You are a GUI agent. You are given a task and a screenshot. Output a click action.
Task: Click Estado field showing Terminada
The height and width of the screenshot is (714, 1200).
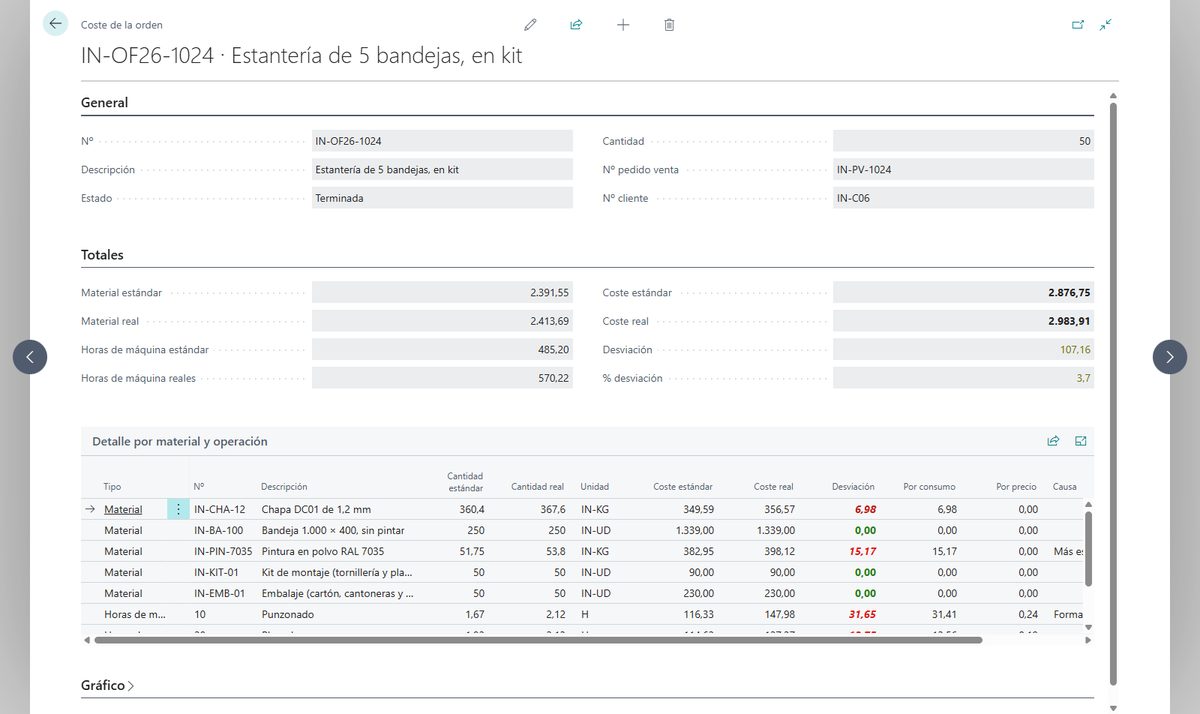click(442, 198)
